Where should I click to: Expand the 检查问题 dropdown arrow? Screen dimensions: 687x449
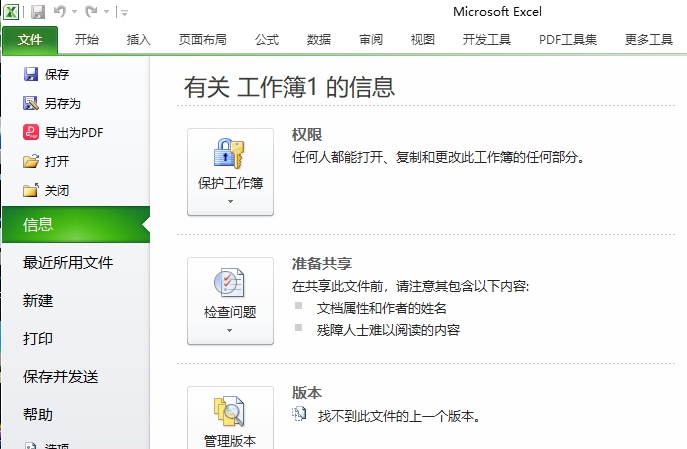[x=230, y=330]
